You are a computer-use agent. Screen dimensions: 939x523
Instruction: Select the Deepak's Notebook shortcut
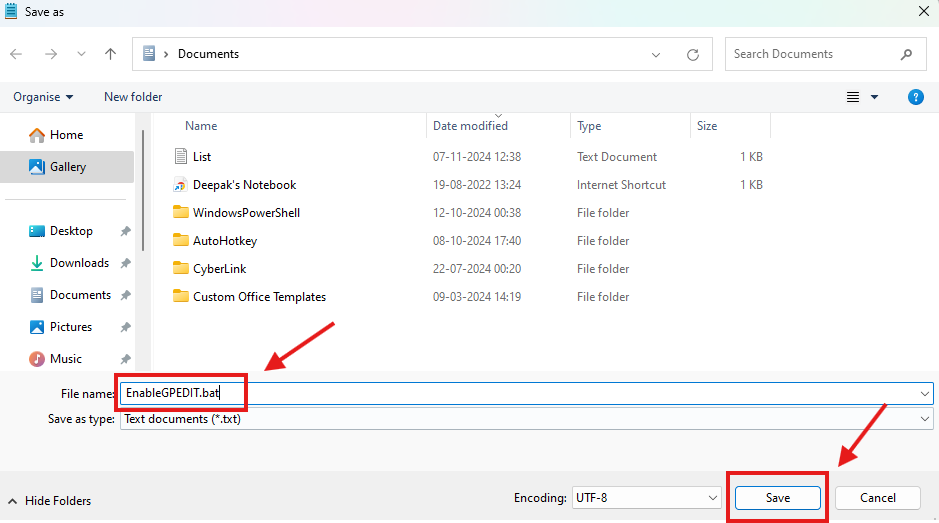tap(244, 185)
